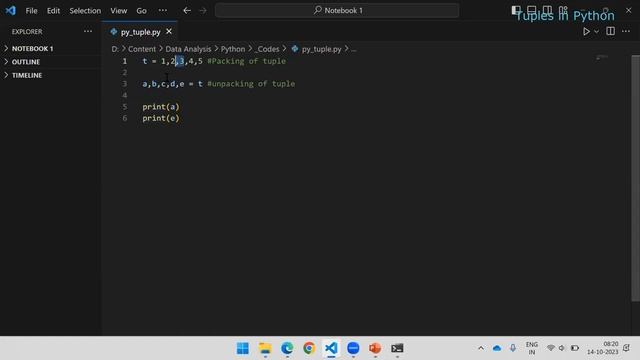This screenshot has width=640, height=360.
Task: Click the battery tray icon
Action: click(575, 348)
